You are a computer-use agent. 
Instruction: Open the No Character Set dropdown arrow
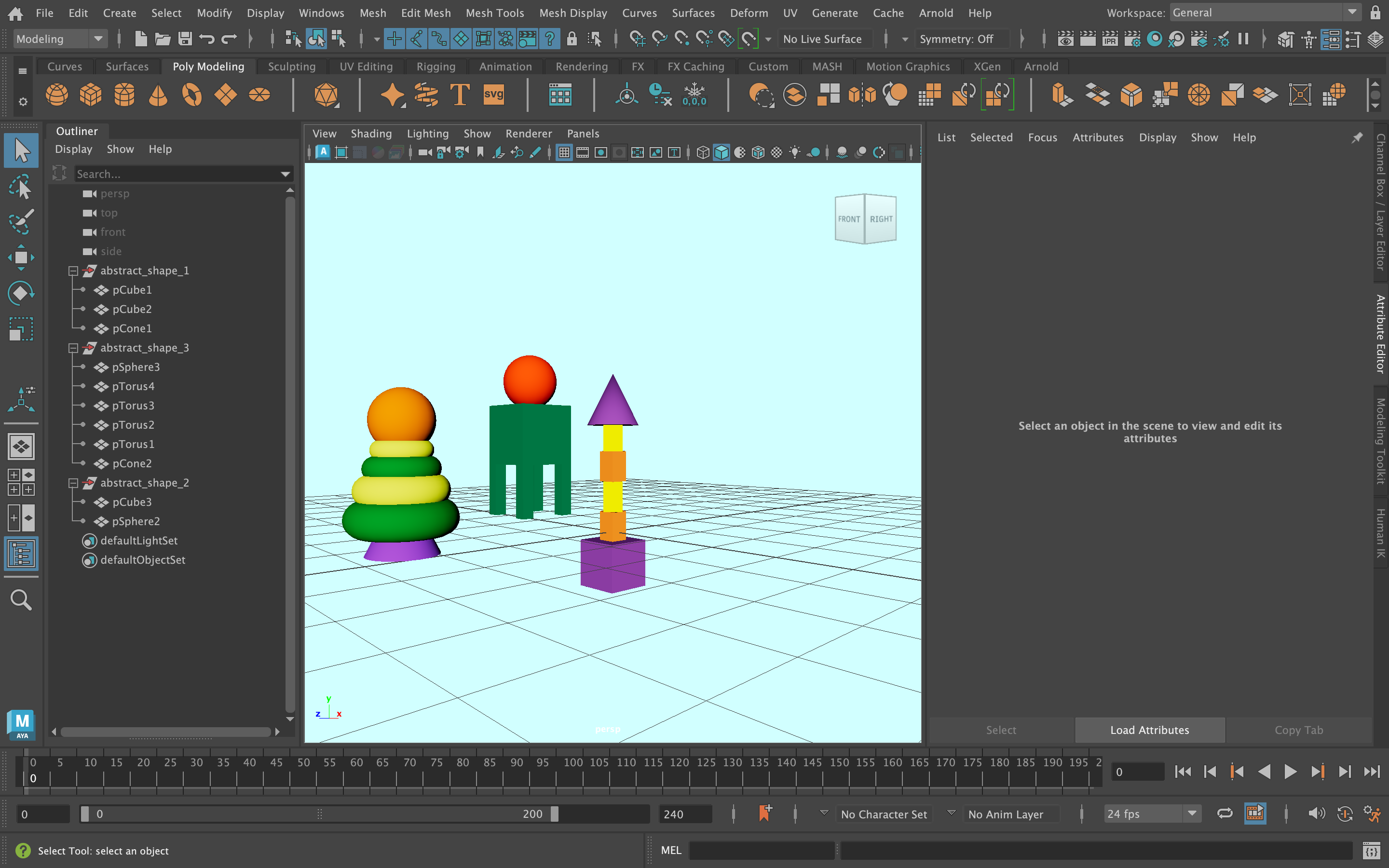click(x=824, y=813)
